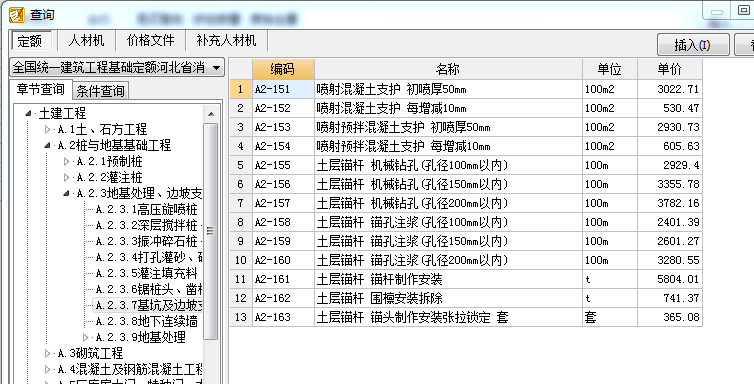The image size is (754, 384).
Task: Select tree item A.2.3.7基坑及边坡
Action: coord(149,305)
